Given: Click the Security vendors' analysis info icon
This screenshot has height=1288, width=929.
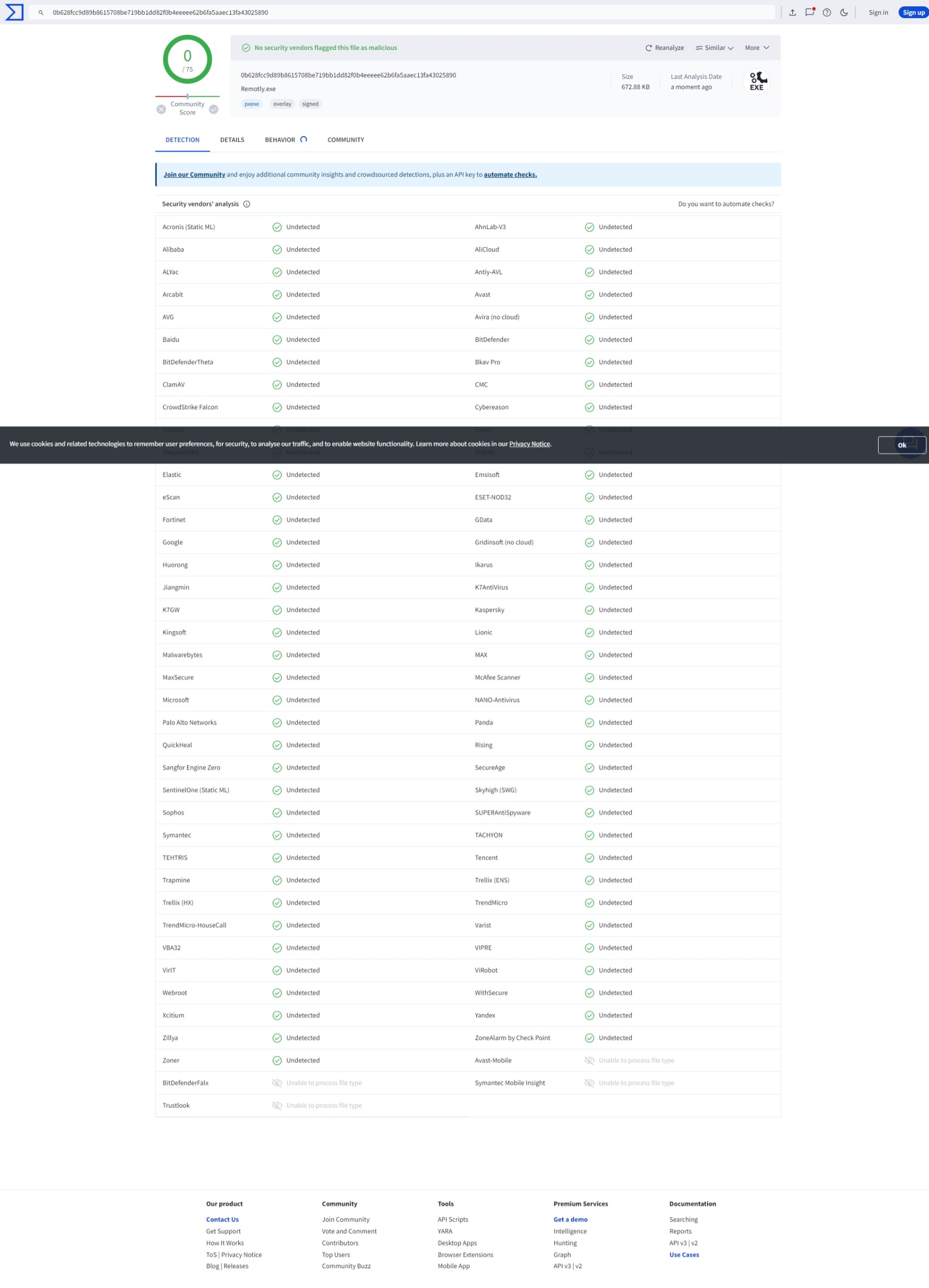Looking at the screenshot, I should (x=247, y=204).
